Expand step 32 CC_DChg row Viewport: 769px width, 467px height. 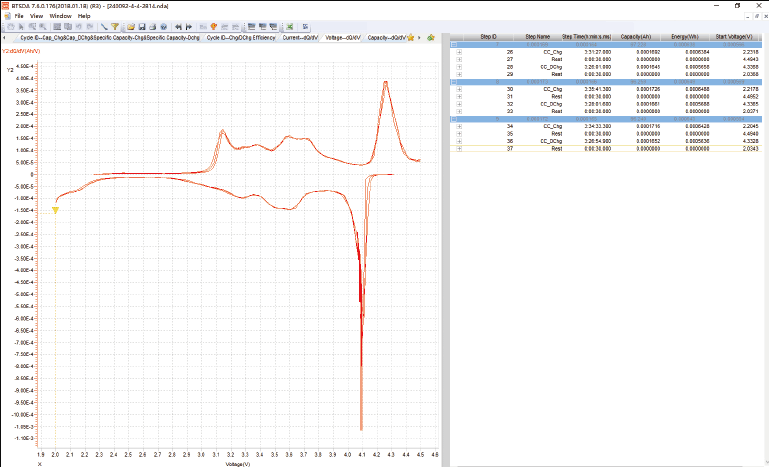click(460, 103)
